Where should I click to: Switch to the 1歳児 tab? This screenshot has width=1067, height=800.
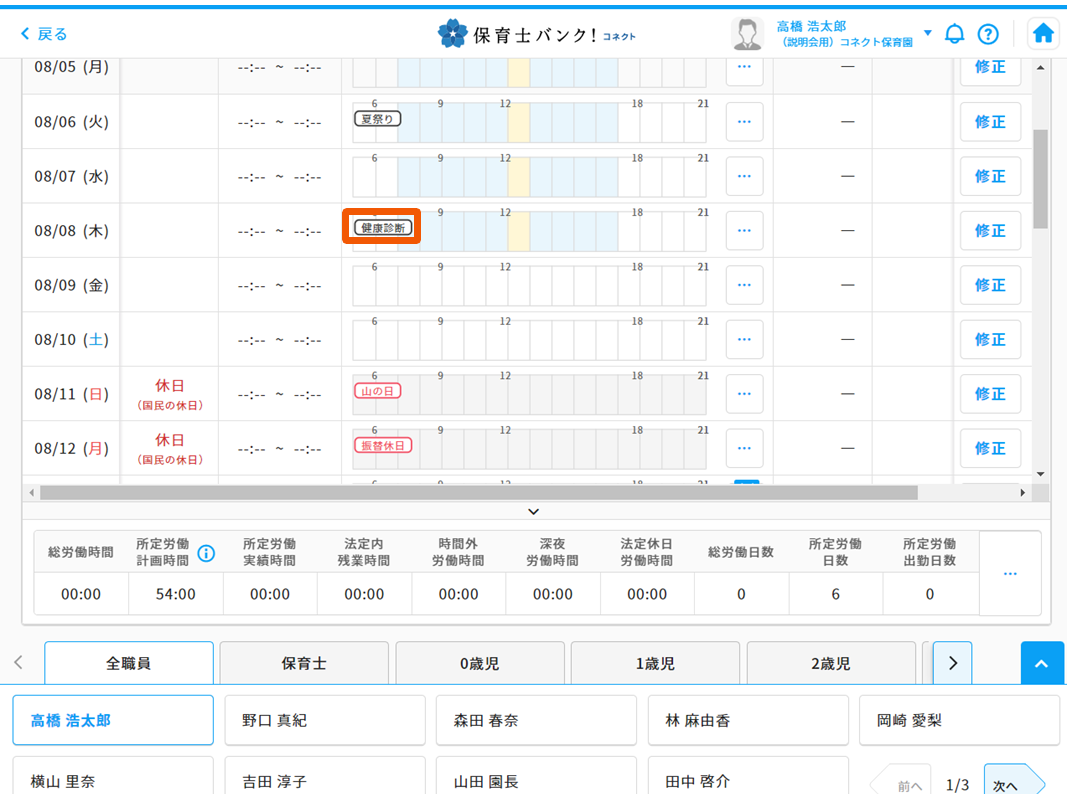655,663
